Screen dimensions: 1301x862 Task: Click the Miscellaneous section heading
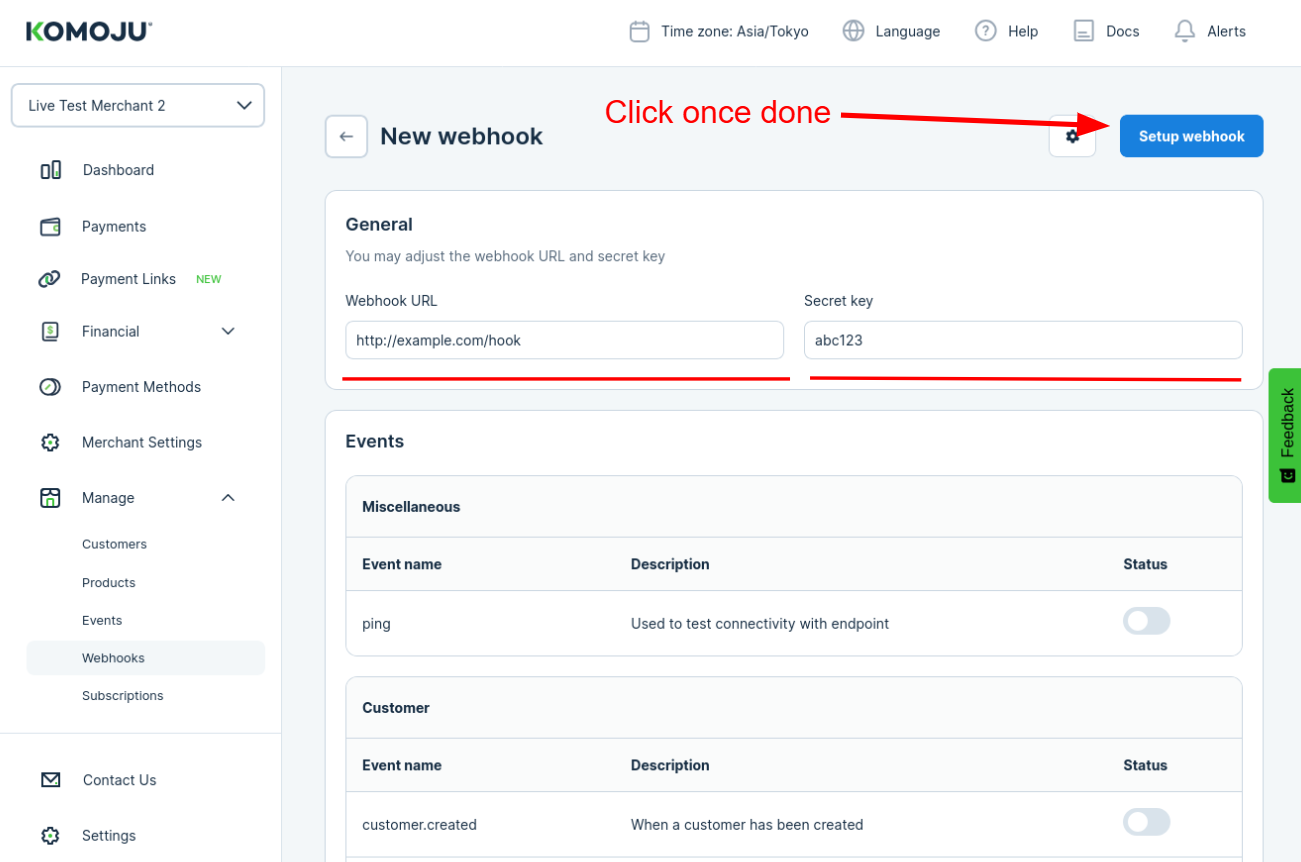coord(411,507)
